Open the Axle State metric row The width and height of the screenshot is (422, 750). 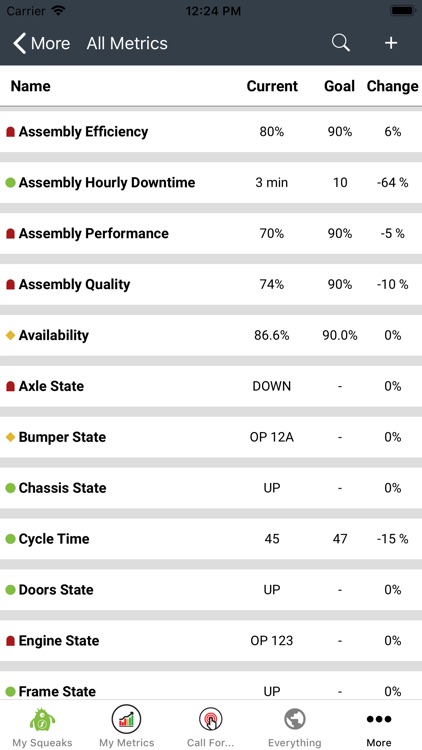pyautogui.click(x=211, y=386)
